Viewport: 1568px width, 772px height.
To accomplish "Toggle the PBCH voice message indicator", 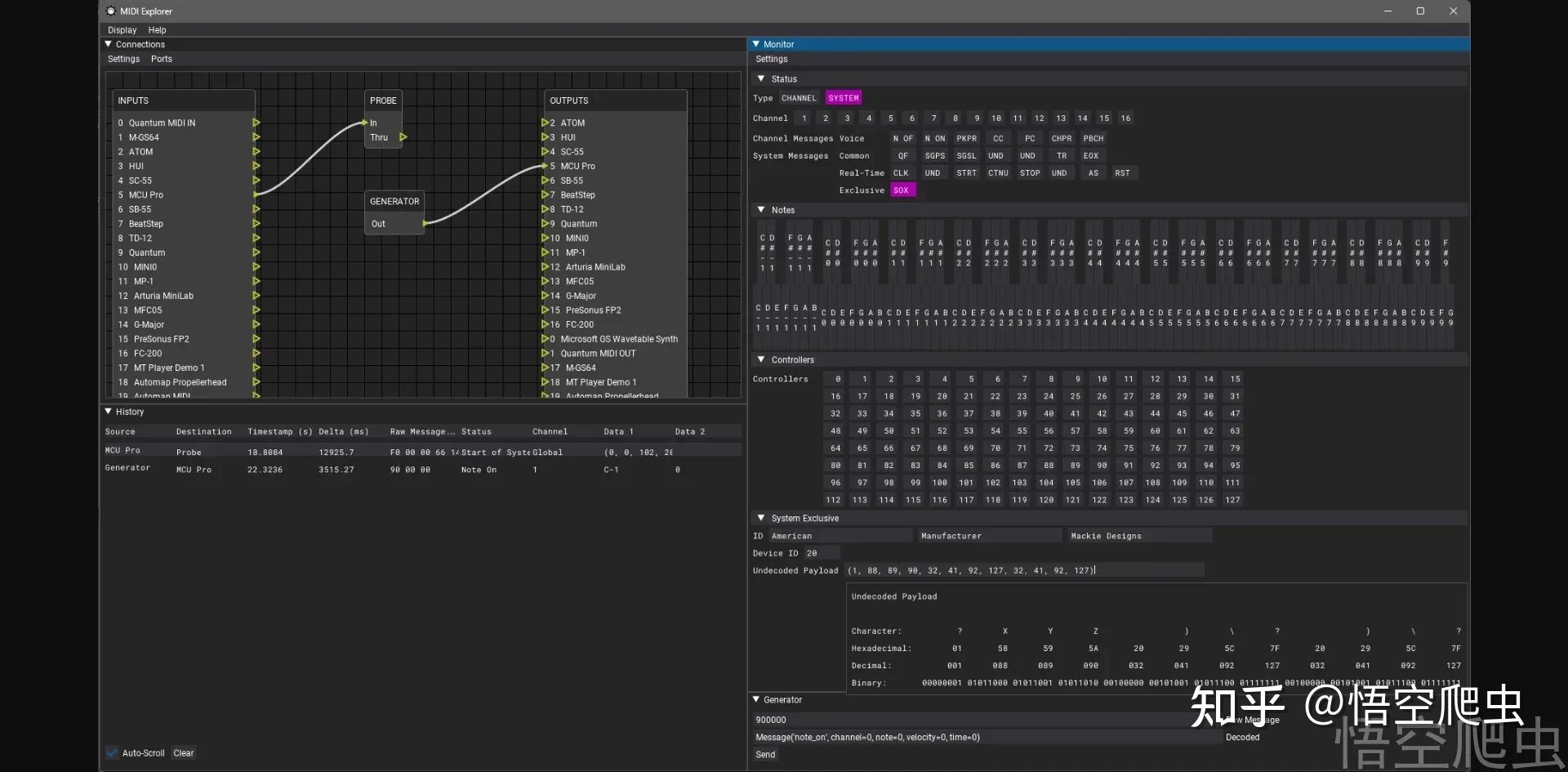I will pyautogui.click(x=1094, y=138).
